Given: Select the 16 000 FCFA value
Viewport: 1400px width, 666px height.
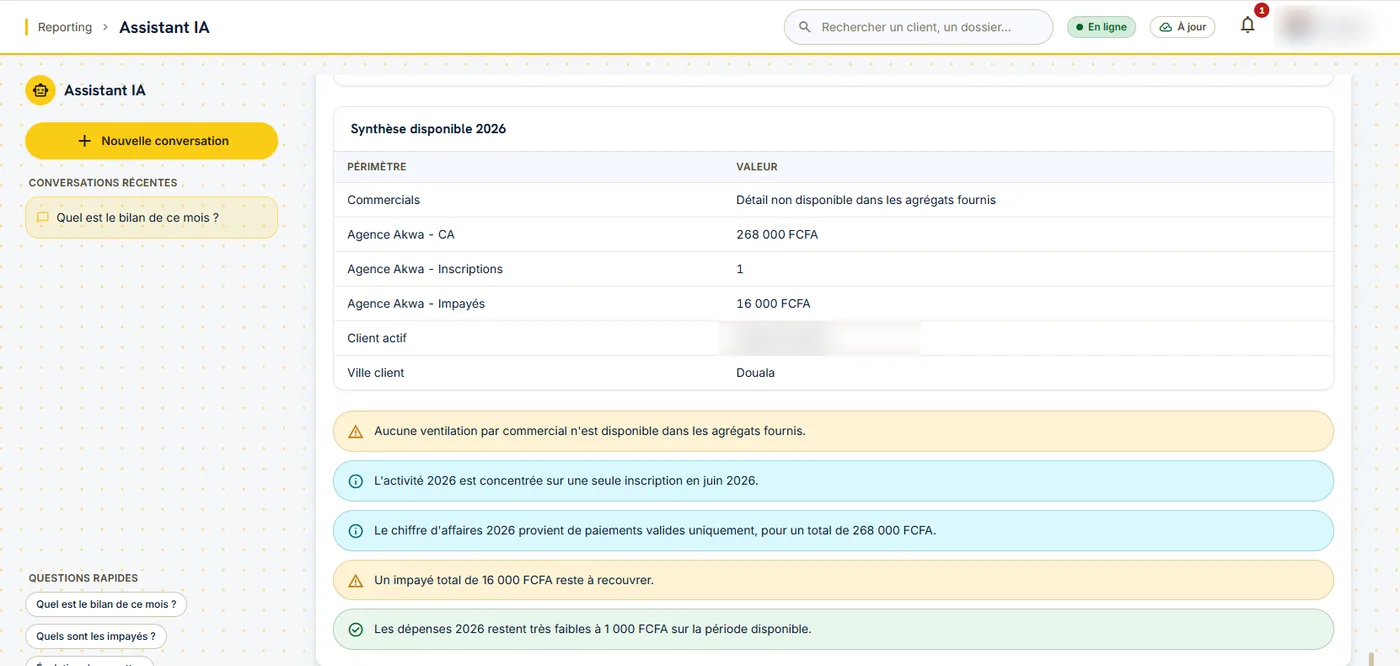Looking at the screenshot, I should (x=773, y=303).
